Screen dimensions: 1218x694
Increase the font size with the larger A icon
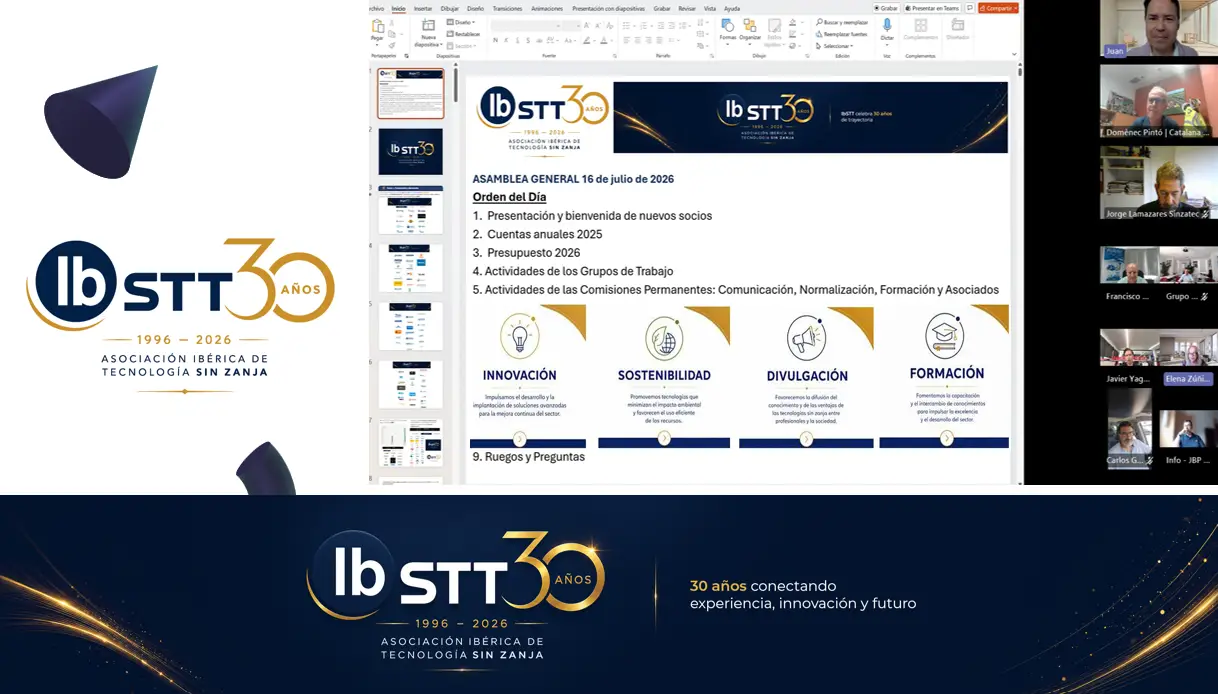pyautogui.click(x=586, y=26)
